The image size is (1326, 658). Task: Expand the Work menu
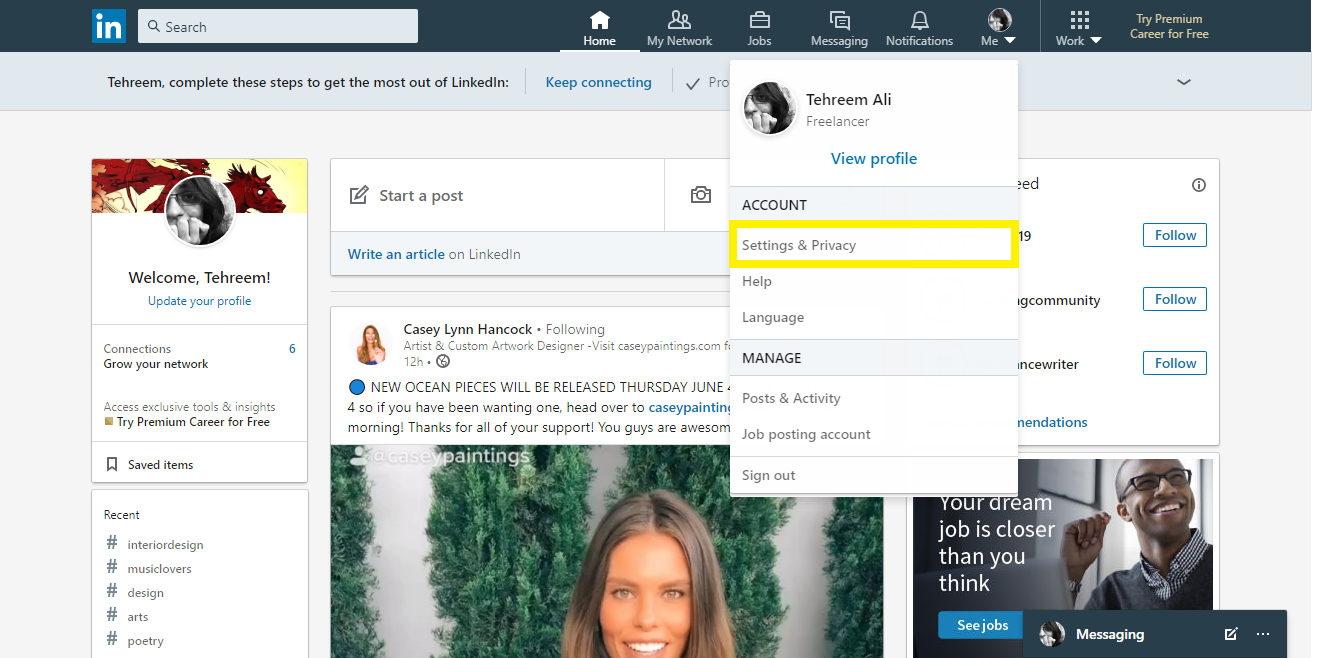pos(1078,26)
